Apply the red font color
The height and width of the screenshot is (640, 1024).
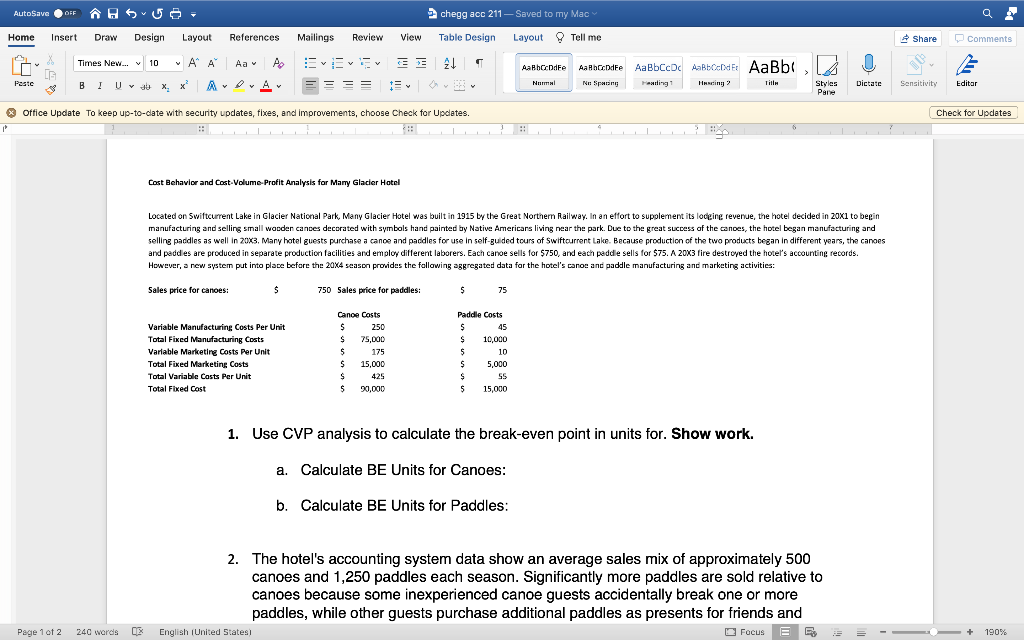click(266, 86)
